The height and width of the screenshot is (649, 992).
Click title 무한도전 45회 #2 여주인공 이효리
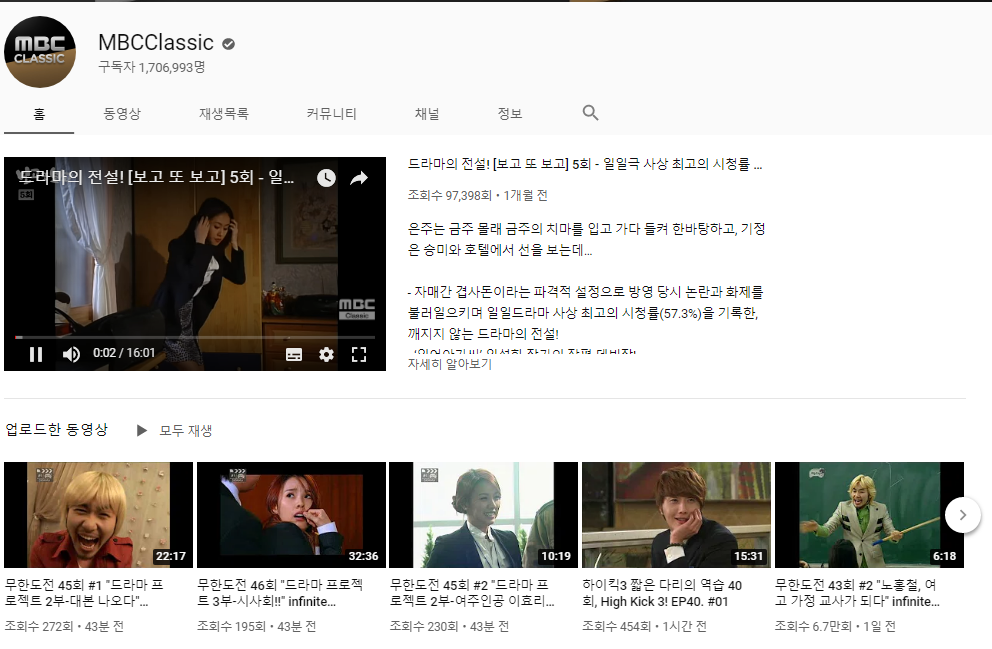click(472, 593)
